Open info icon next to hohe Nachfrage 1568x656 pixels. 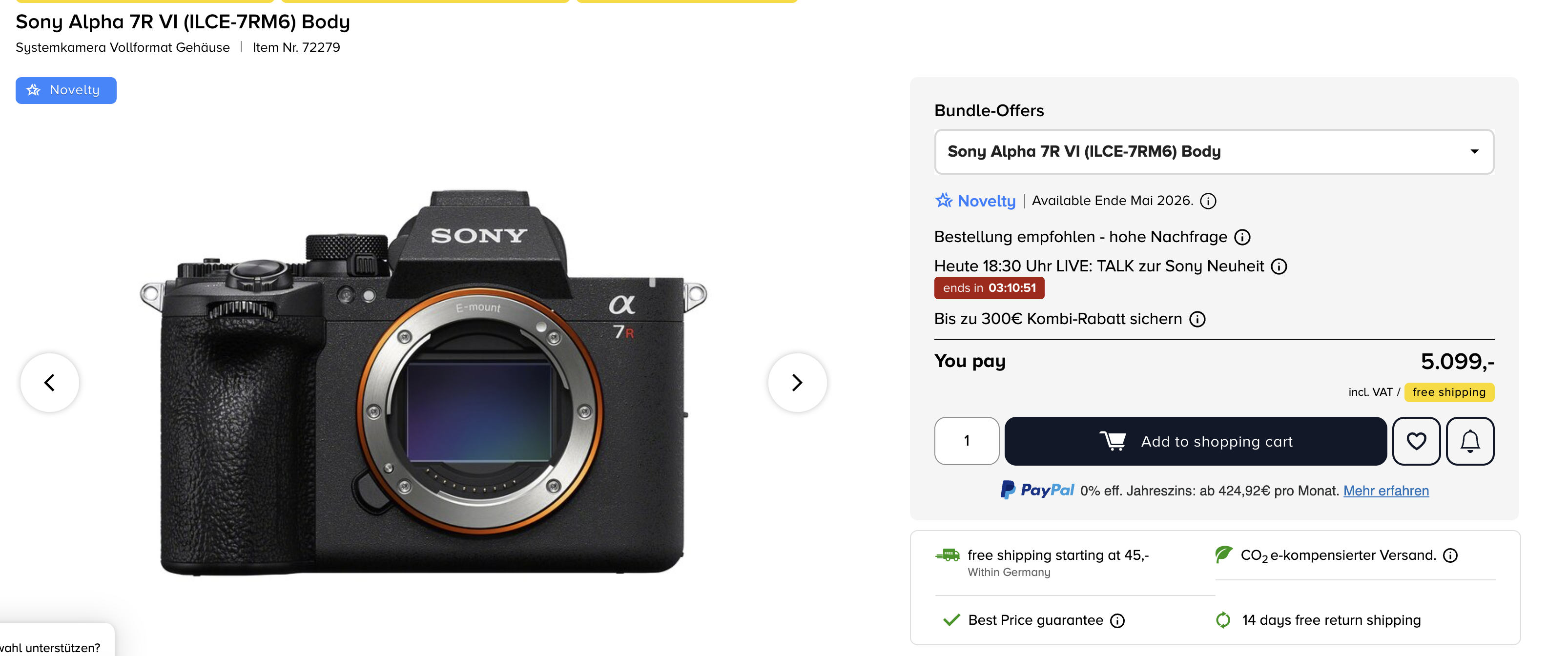pos(1242,237)
